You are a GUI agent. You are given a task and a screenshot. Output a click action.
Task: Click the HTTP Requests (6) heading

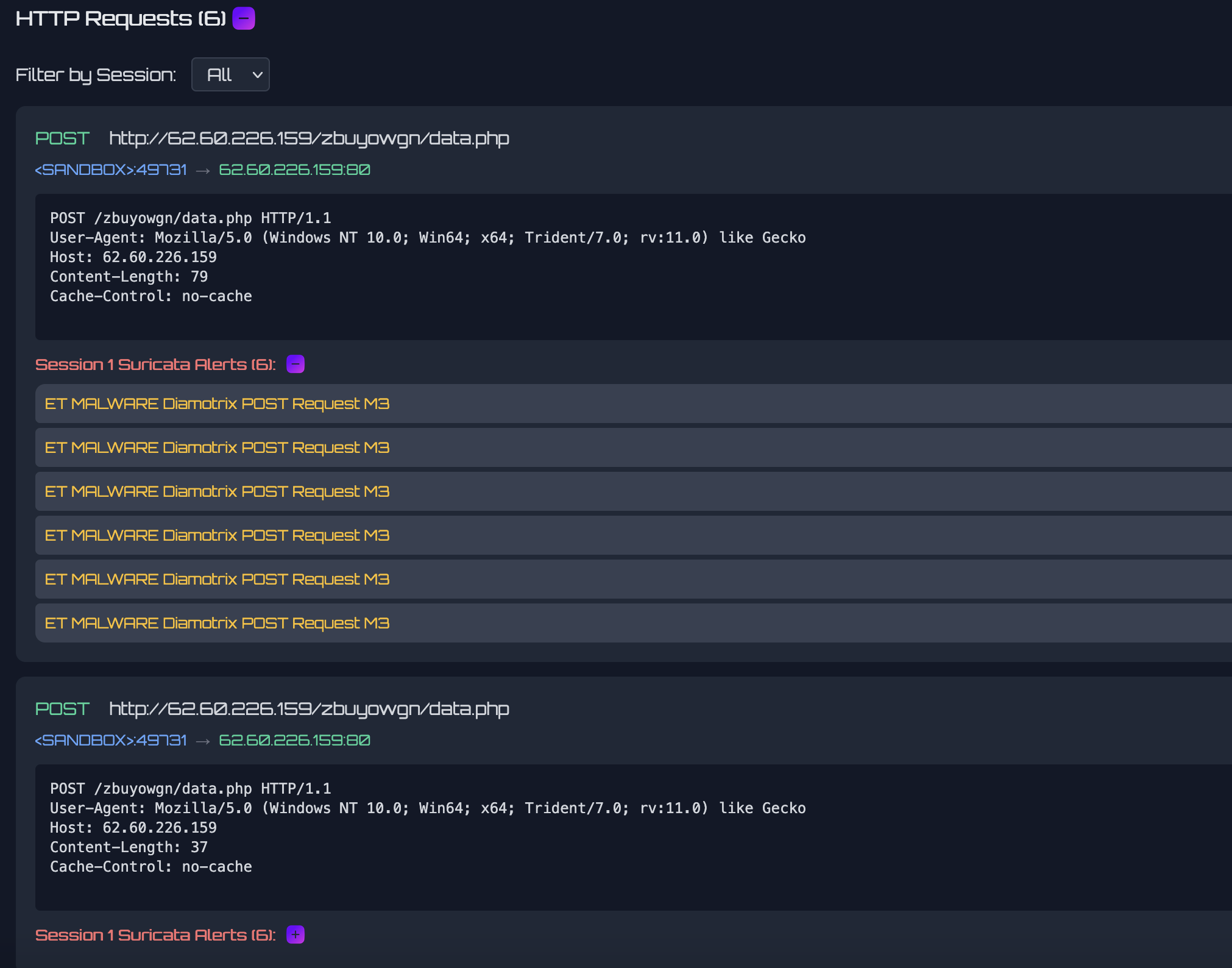[121, 18]
